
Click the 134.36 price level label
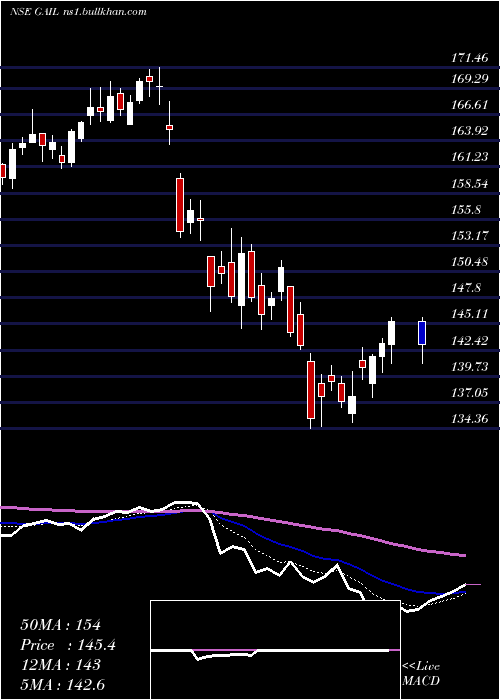(469, 419)
